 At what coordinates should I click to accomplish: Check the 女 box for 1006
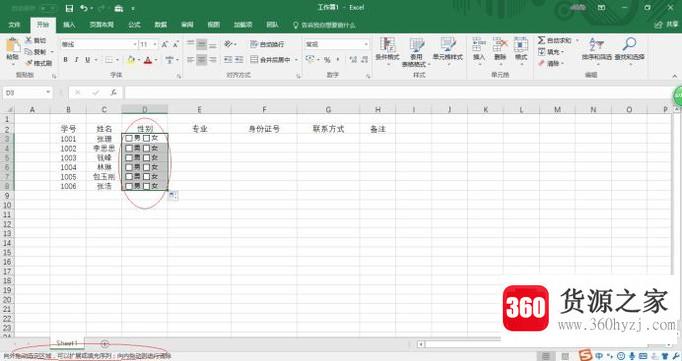point(147,186)
